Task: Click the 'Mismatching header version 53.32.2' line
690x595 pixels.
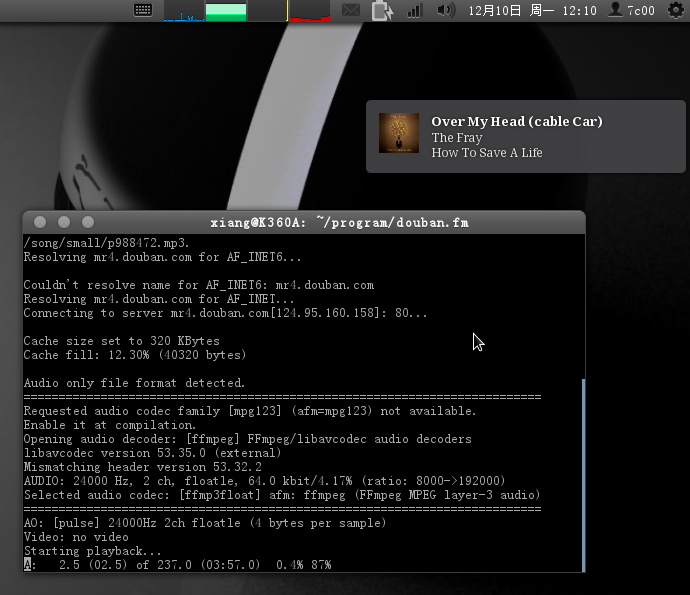Action: pyautogui.click(x=143, y=467)
